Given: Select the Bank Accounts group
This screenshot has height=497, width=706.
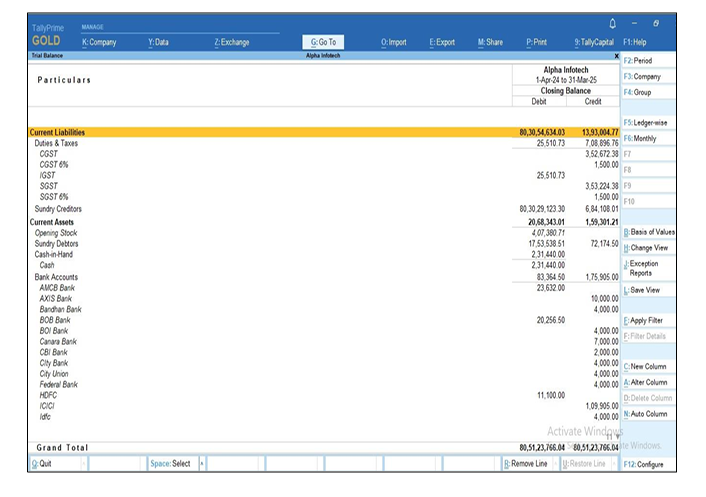Looking at the screenshot, I should pyautogui.click(x=324, y=277).
